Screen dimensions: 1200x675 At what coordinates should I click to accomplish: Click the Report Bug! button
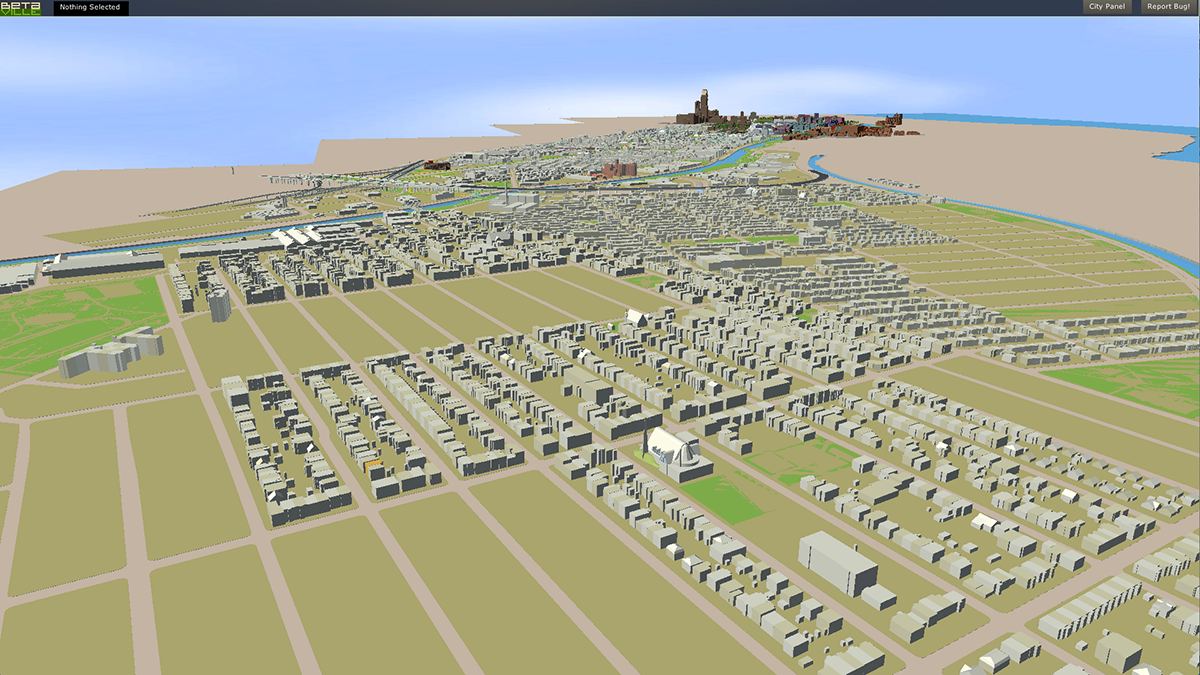(1169, 7)
